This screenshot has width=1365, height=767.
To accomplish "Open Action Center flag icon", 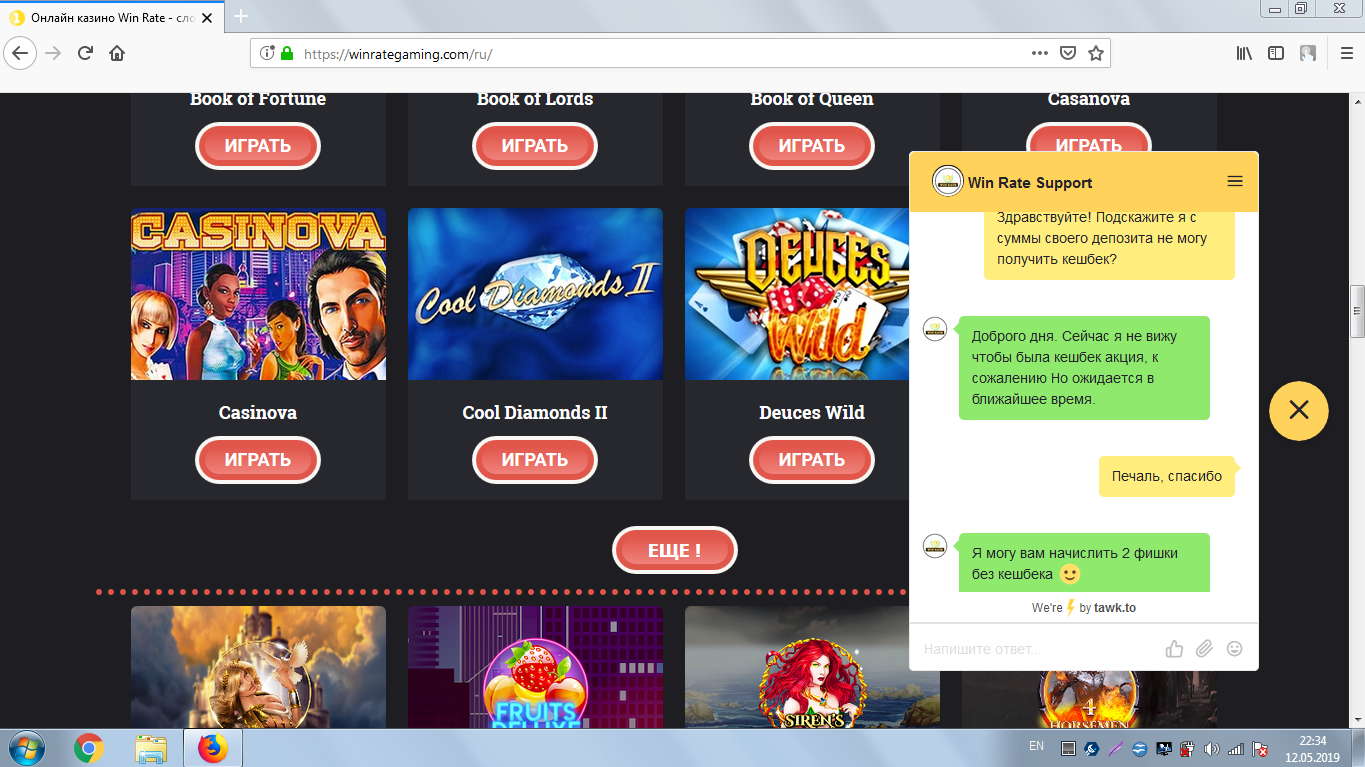I will 1260,748.
